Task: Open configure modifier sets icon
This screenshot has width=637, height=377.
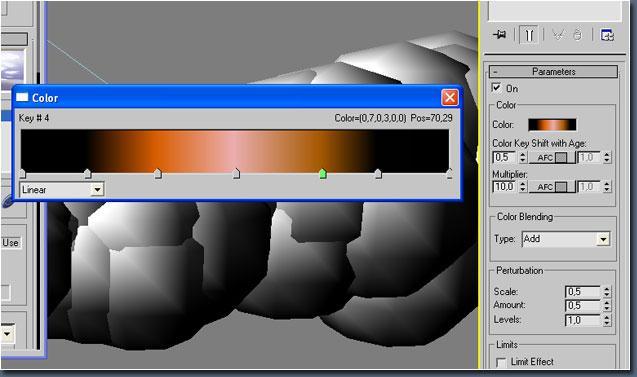Action: tap(607, 35)
